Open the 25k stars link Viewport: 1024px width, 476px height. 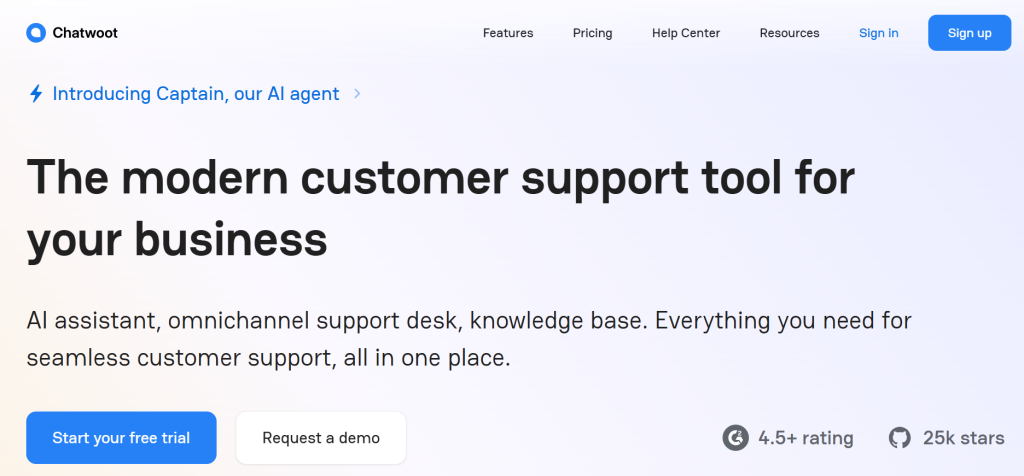coord(963,438)
